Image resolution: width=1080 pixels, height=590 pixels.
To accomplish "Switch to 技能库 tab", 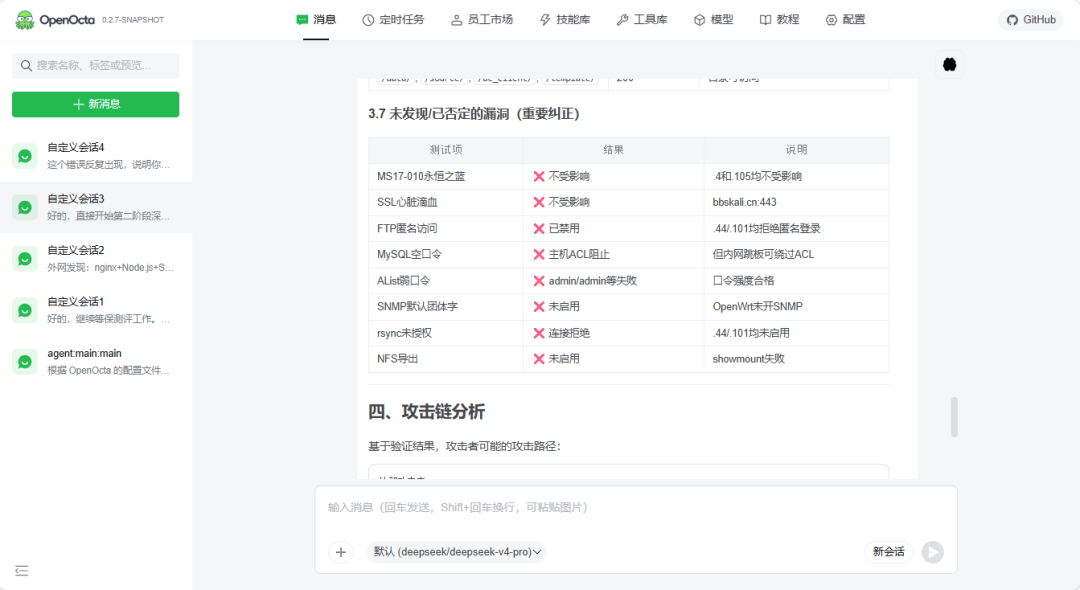I will click(x=565, y=20).
